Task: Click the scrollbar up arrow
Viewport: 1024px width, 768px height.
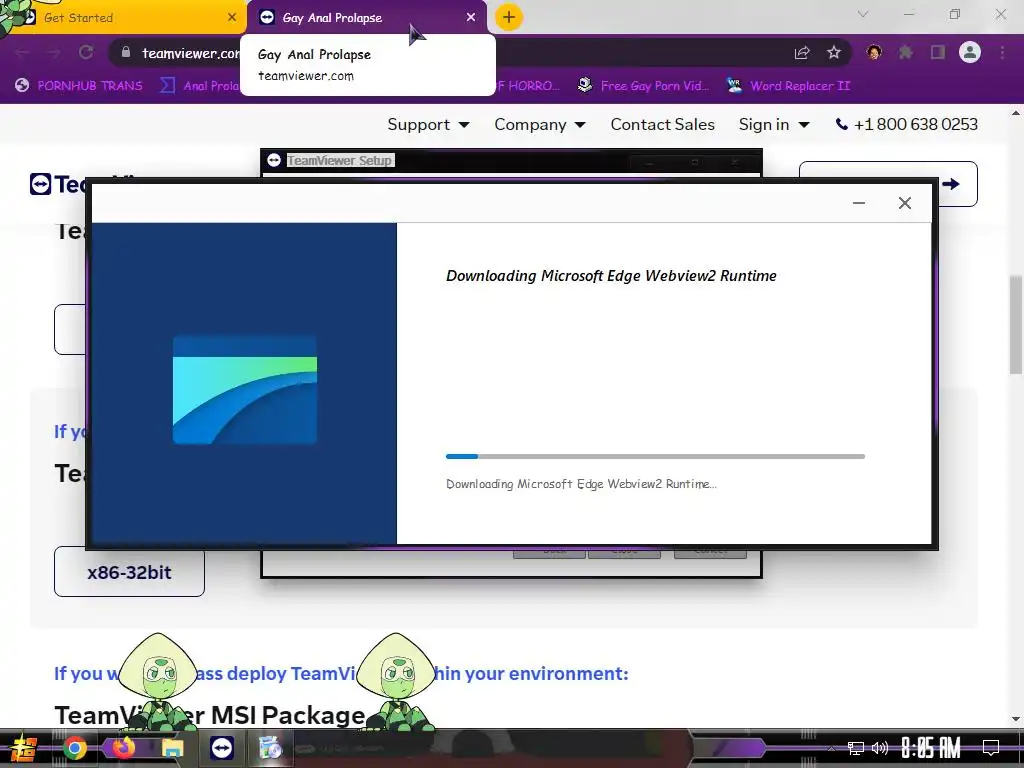Action: coord(1016,113)
